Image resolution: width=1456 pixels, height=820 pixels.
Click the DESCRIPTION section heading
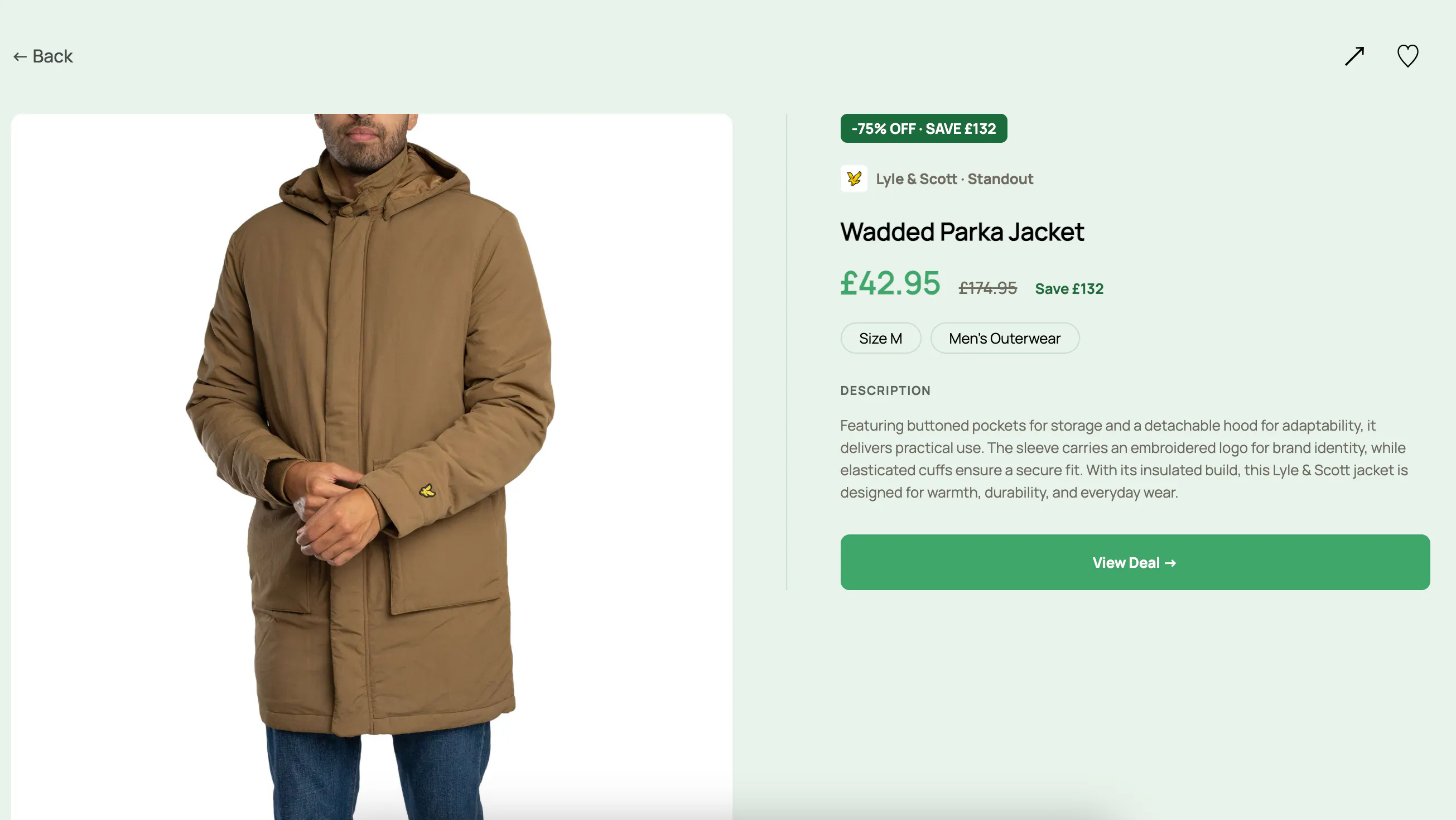coord(885,390)
